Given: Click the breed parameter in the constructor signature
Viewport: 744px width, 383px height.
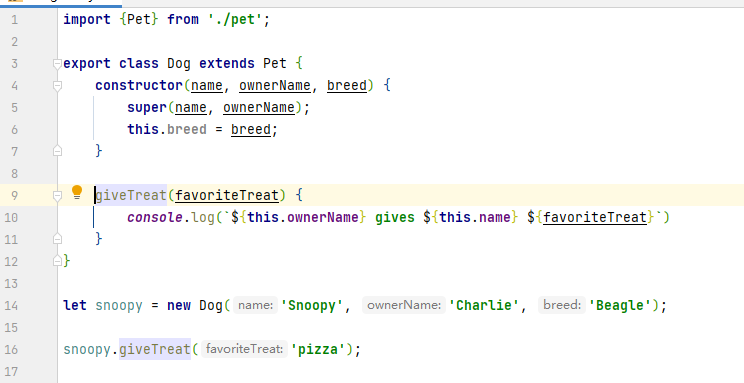Looking at the screenshot, I should [x=347, y=85].
